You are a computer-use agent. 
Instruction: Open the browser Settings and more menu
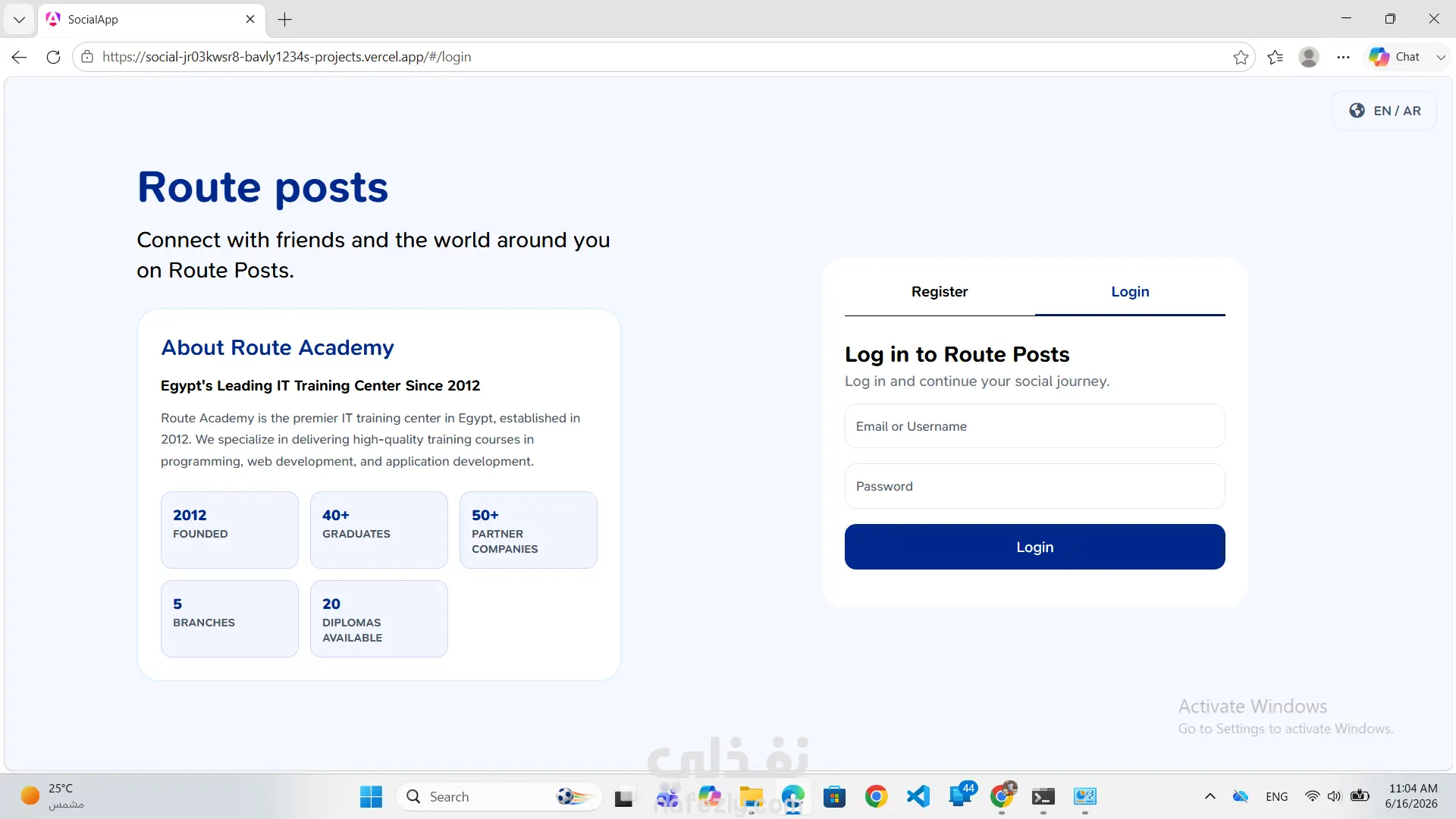[1343, 57]
